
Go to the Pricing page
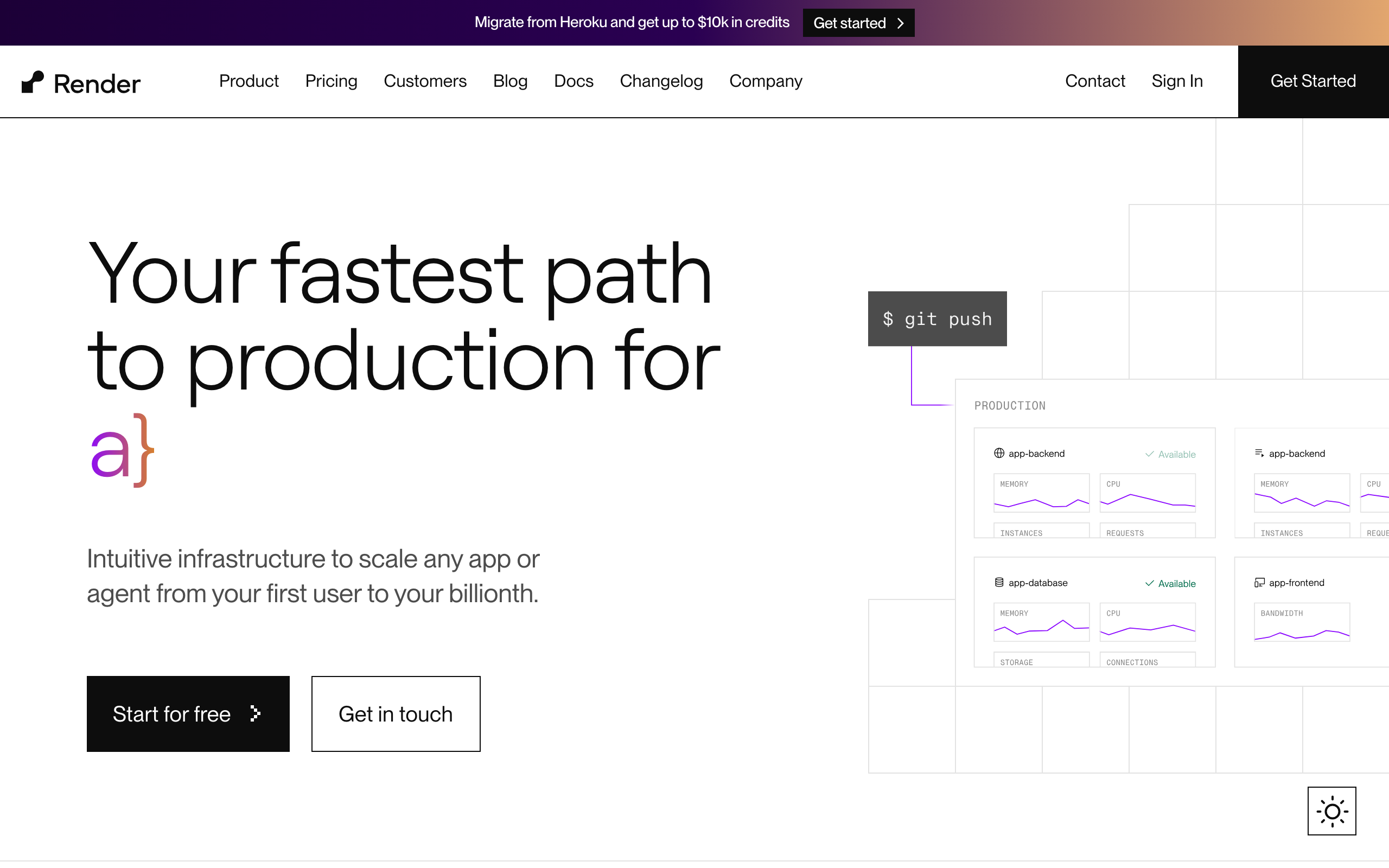pos(331,81)
